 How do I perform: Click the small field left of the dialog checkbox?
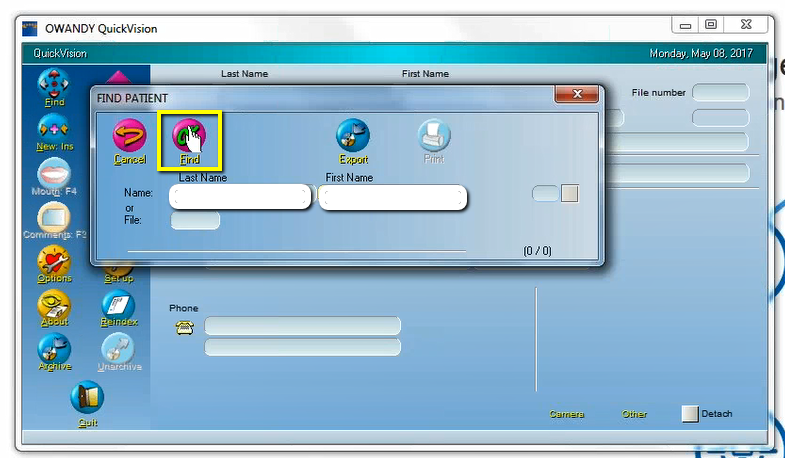tap(545, 194)
